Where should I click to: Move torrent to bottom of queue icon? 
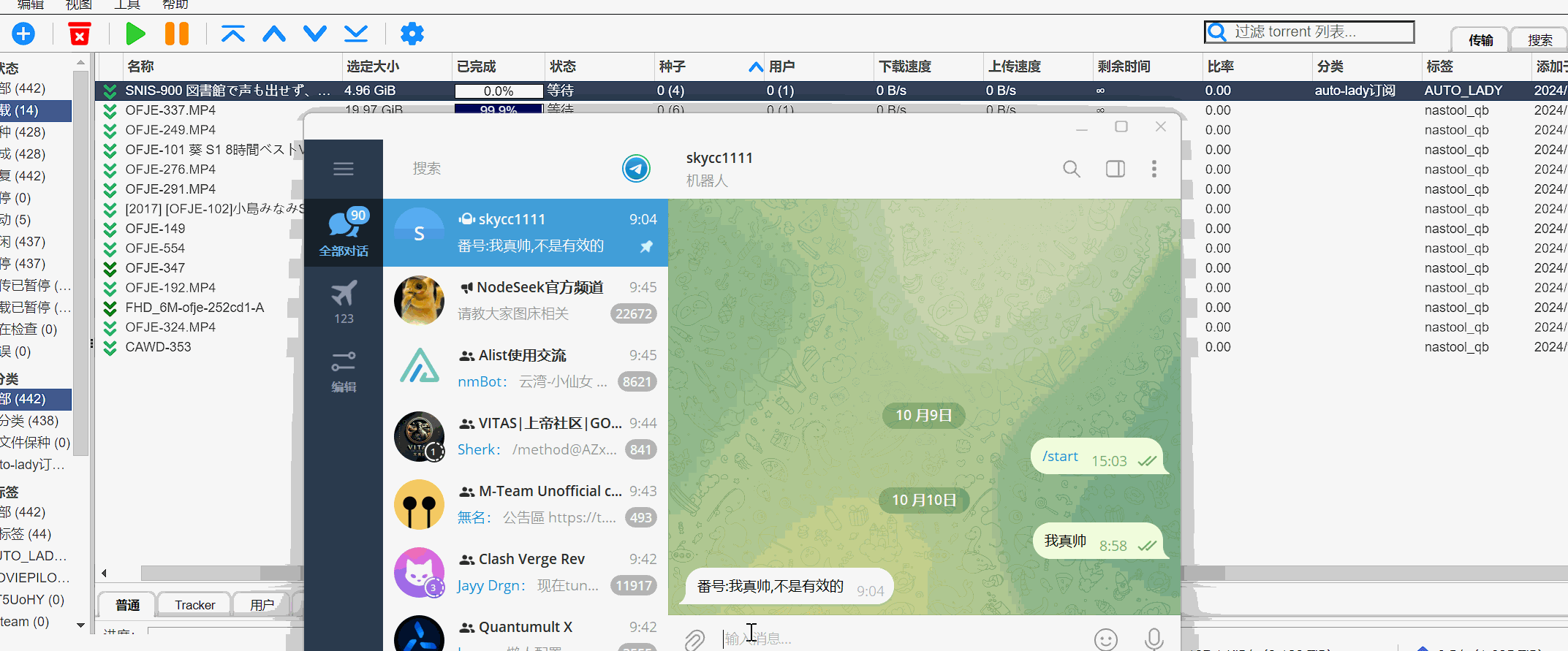(356, 34)
